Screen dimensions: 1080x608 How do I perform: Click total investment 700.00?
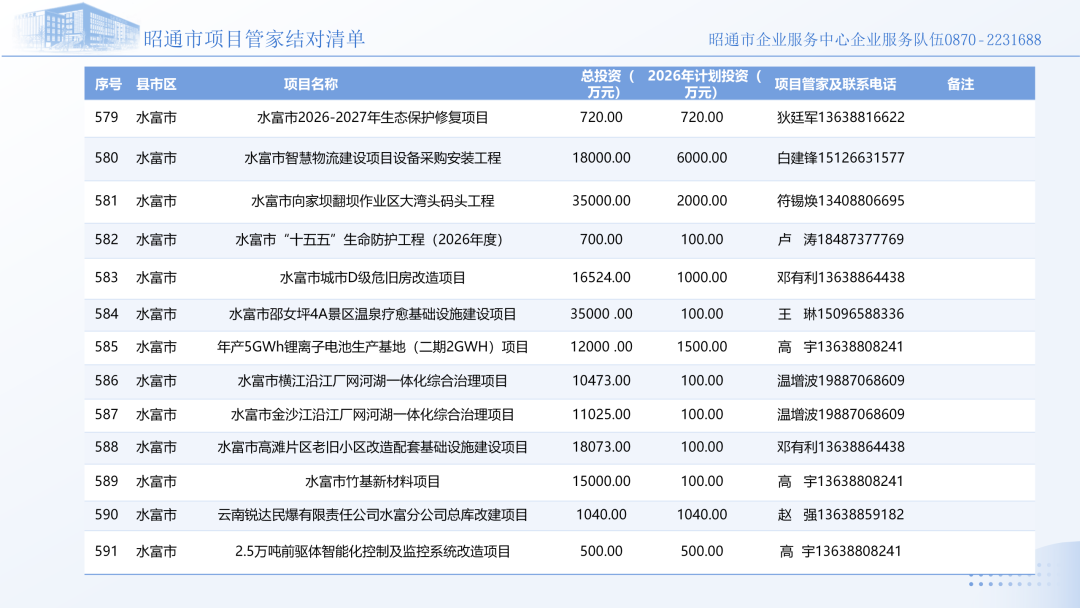coord(601,240)
